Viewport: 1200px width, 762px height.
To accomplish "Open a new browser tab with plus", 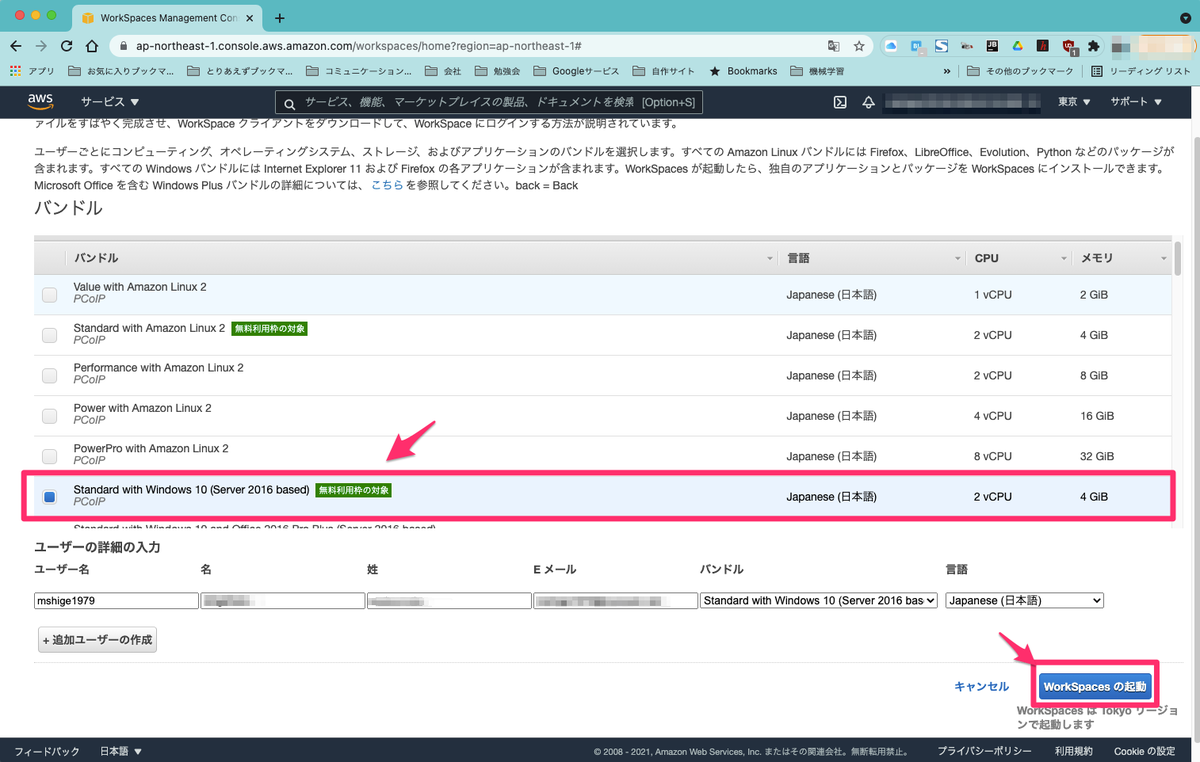I will (279, 18).
